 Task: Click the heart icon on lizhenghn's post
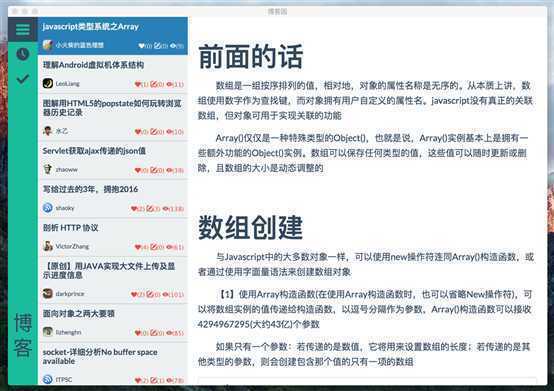point(138,333)
